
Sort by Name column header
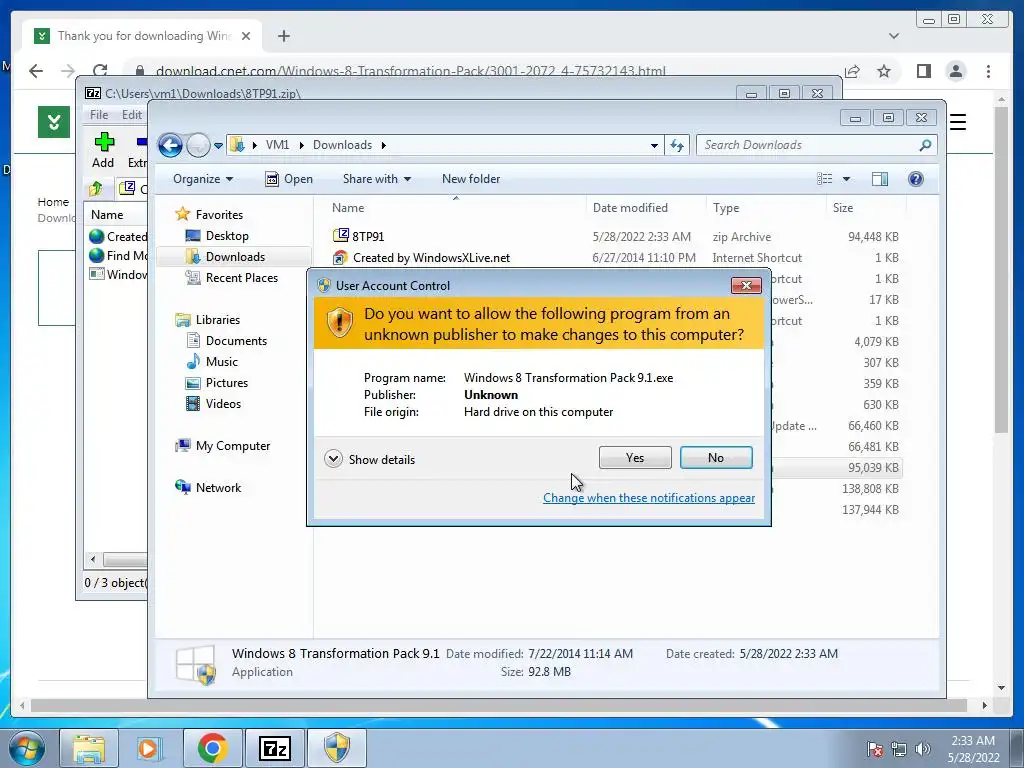coord(347,208)
